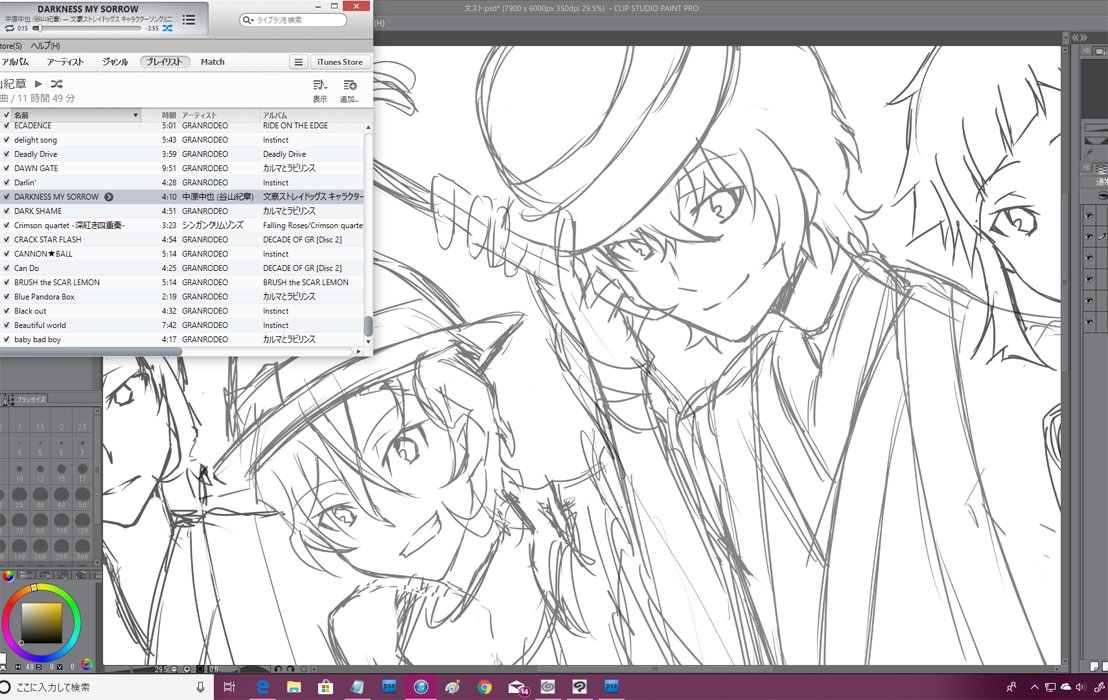The height and width of the screenshot is (700, 1108).
Task: Click the sort arrow on the 名前 column
Action: coord(136,115)
